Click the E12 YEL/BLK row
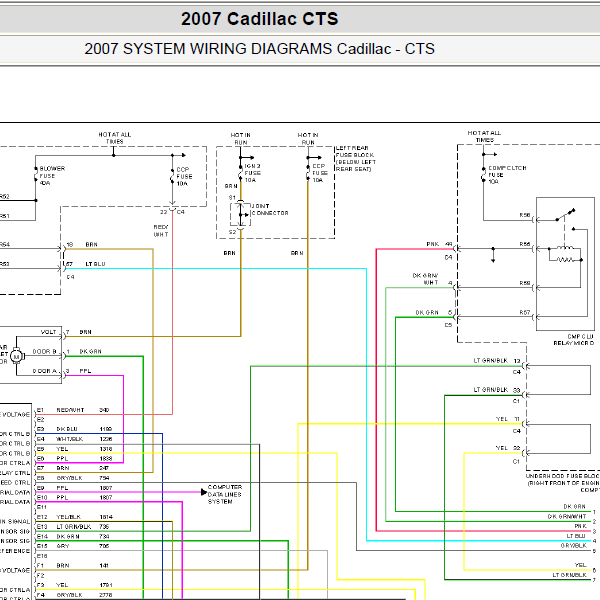The width and height of the screenshot is (600, 600). coord(74,517)
